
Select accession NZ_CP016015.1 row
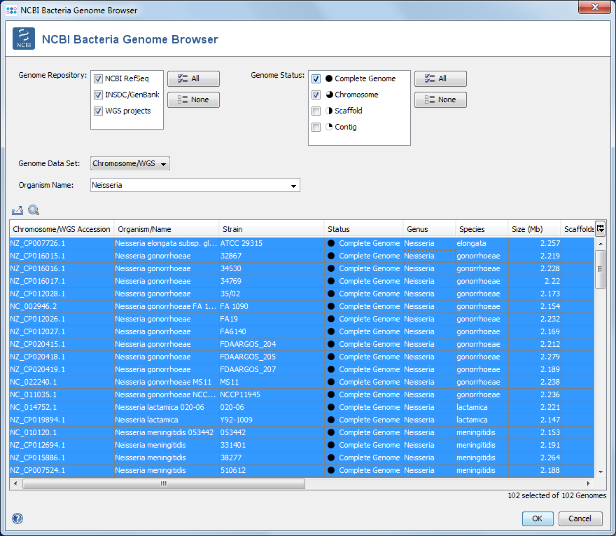tap(302, 256)
